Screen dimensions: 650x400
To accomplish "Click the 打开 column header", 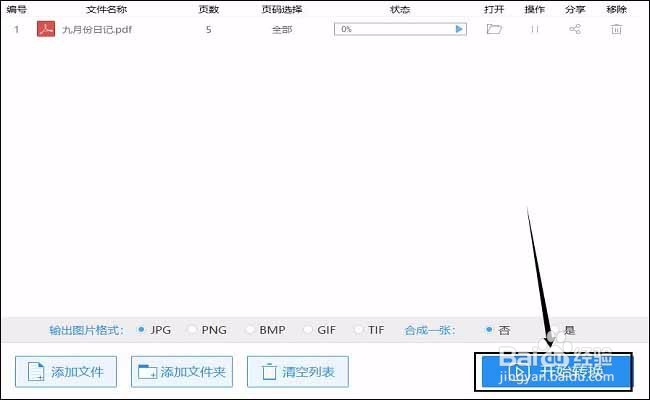I will [x=494, y=9].
